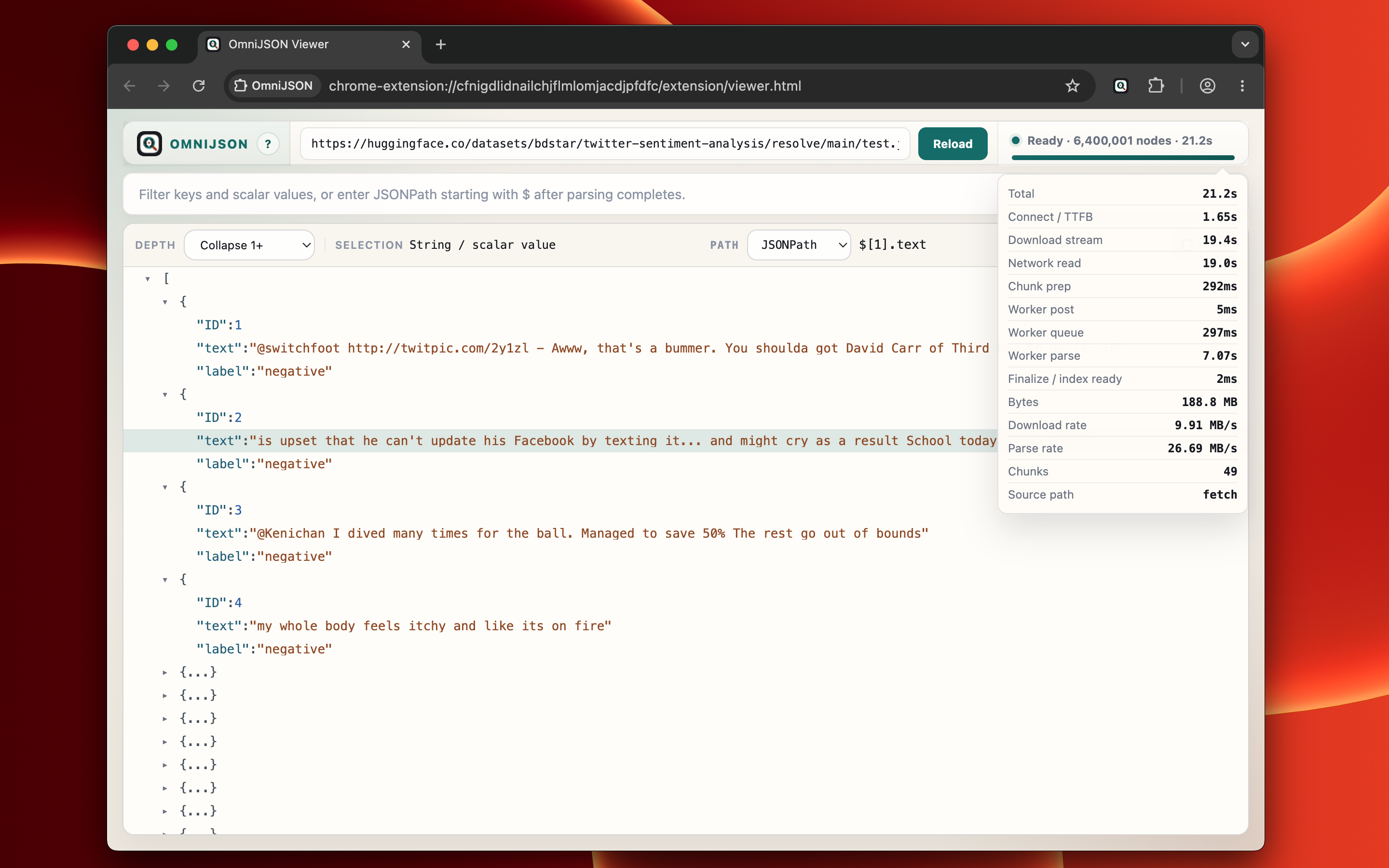Viewport: 1389px width, 868px height.
Task: Click the Chunks 49 row
Action: pos(1122,472)
